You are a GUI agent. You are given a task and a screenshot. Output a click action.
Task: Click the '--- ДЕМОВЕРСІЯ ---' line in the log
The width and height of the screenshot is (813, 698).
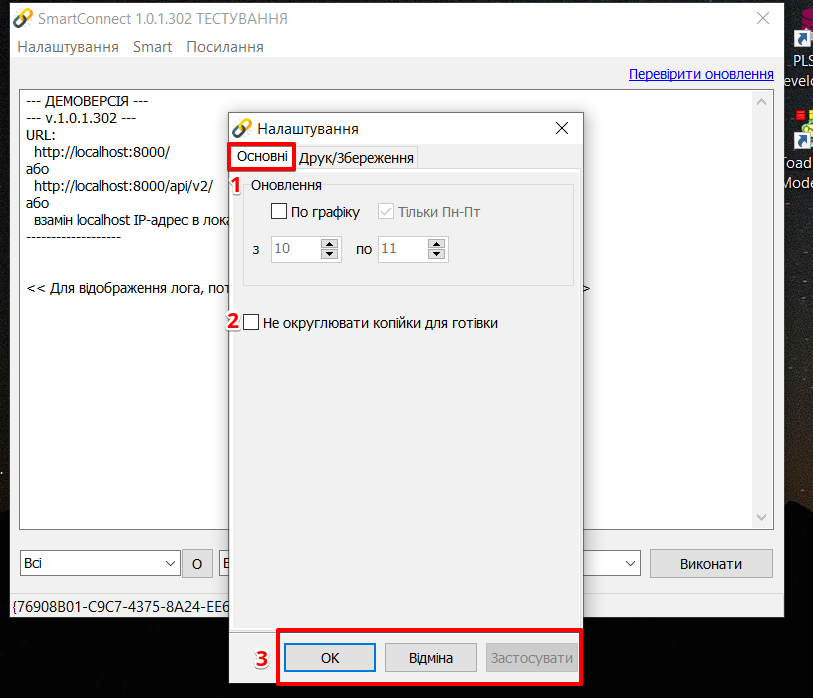click(x=87, y=101)
